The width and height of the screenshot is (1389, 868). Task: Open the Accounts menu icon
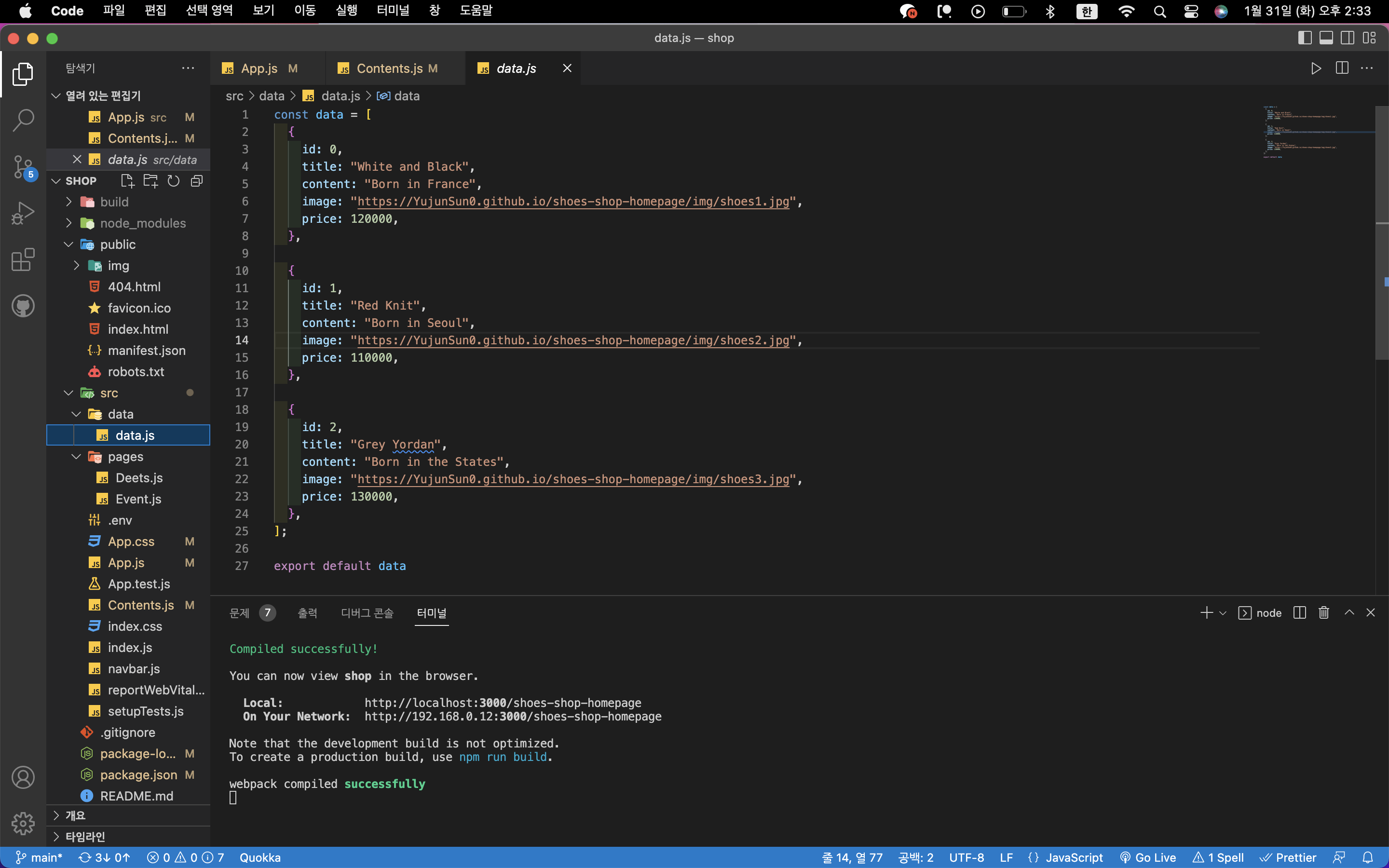click(23, 777)
